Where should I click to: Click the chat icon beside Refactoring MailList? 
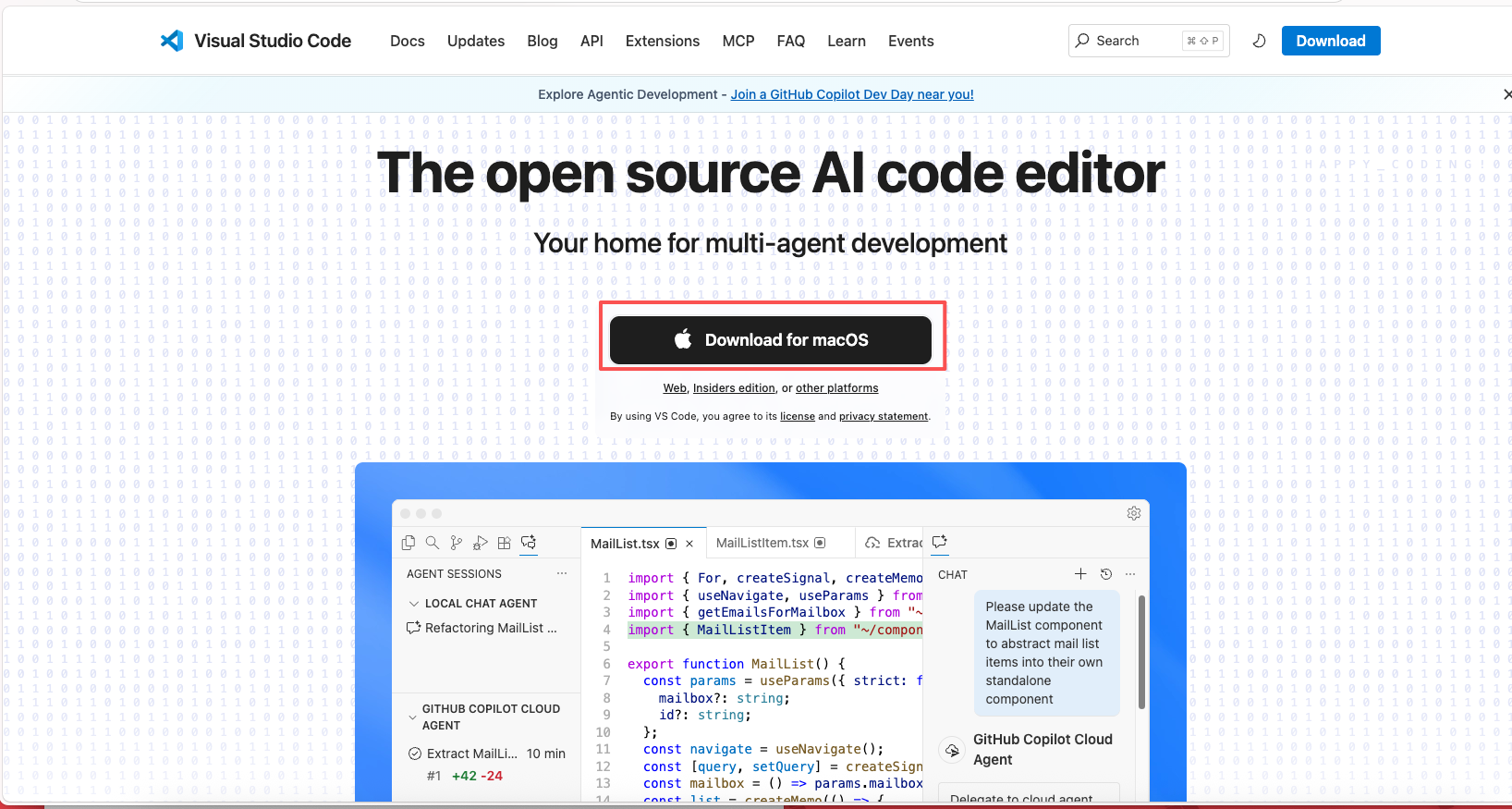[x=414, y=628]
